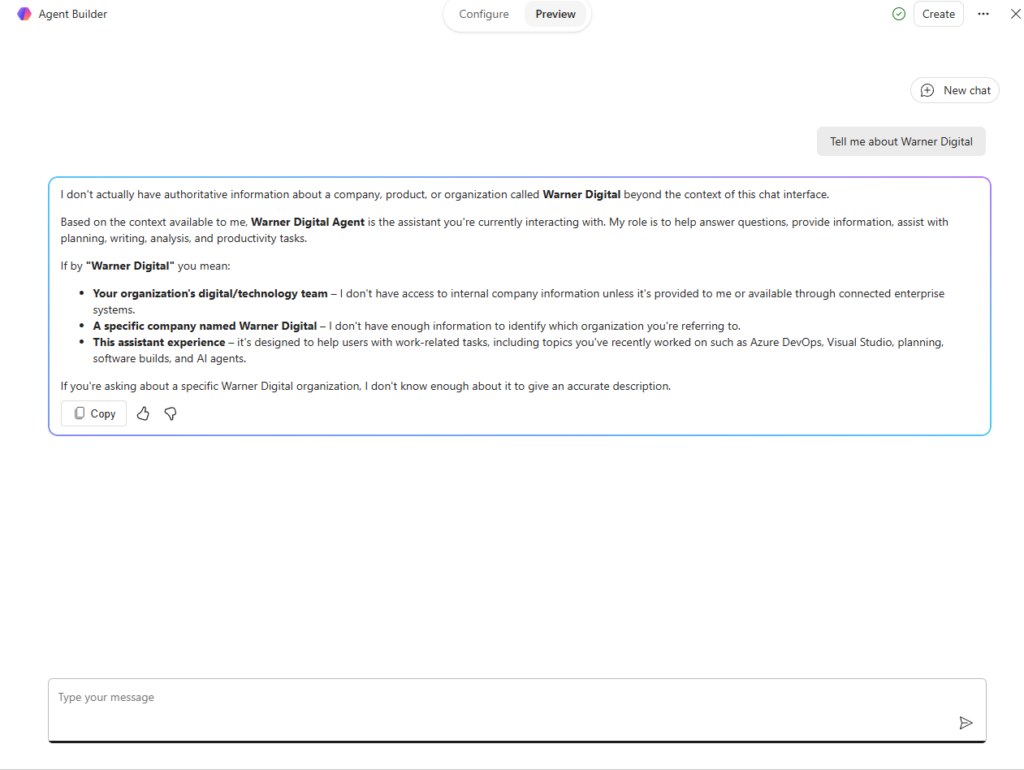Viewport: 1024px width, 770px height.
Task: Select the Preview tab
Action: click(555, 14)
